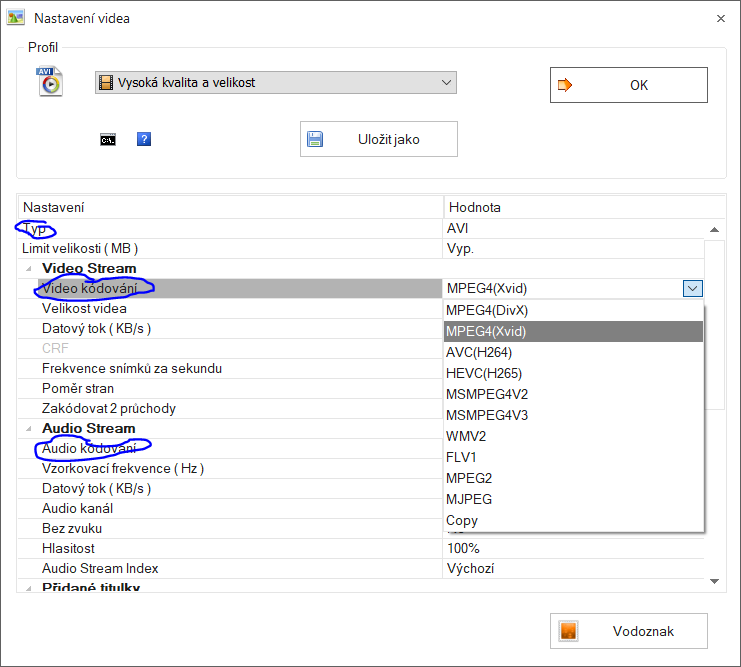The width and height of the screenshot is (741, 667).
Task: Click the blue help question mark icon
Action: [144, 139]
